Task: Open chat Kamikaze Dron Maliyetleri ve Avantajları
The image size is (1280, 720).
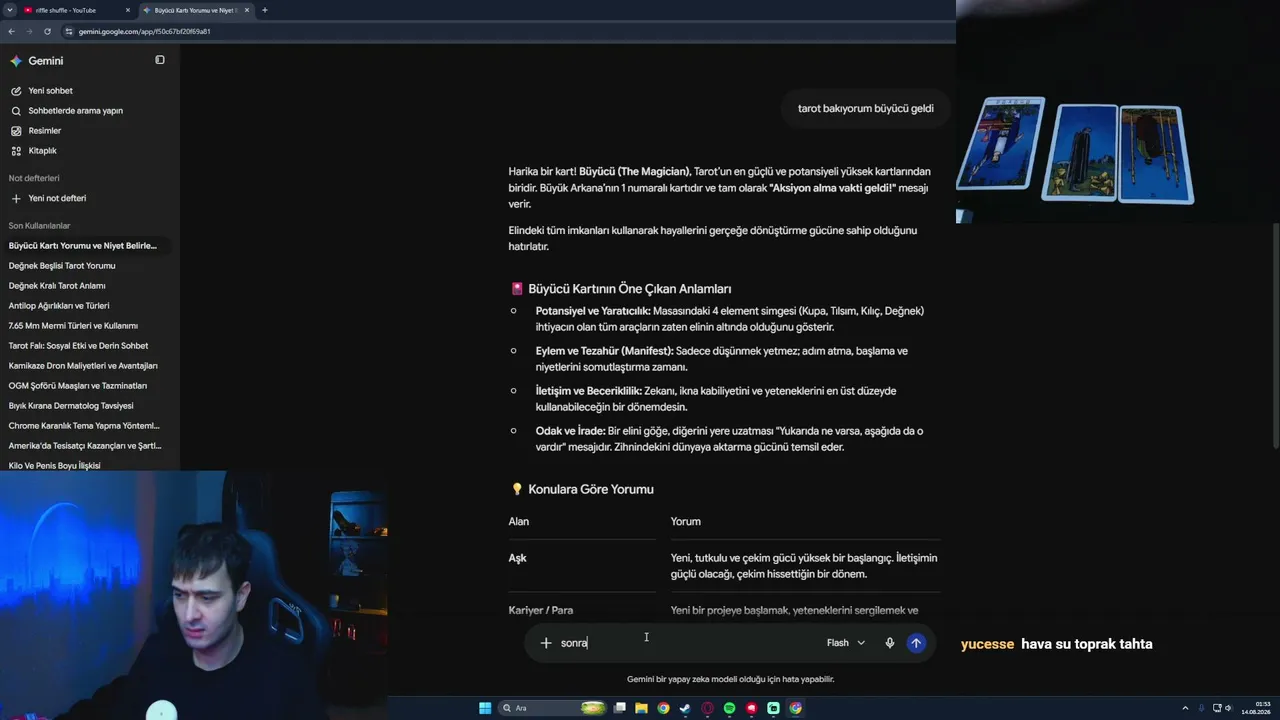Action: pos(83,366)
